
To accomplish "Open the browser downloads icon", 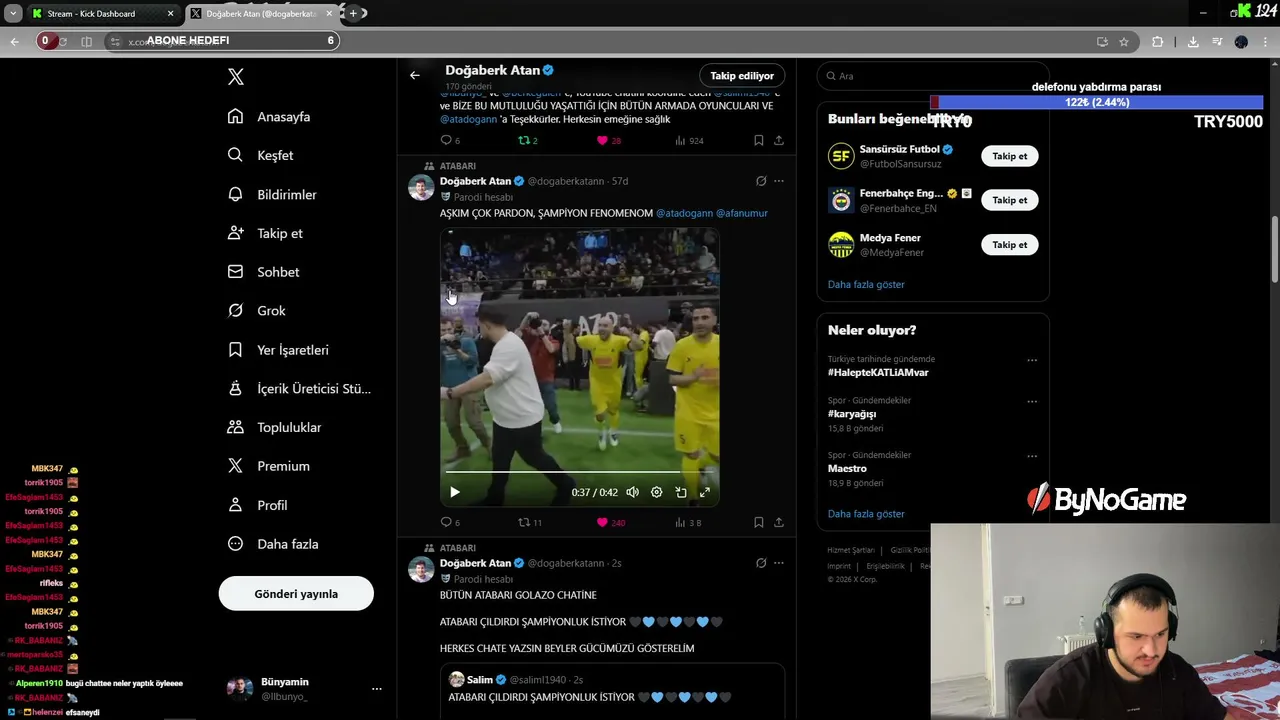I will [x=1193, y=41].
